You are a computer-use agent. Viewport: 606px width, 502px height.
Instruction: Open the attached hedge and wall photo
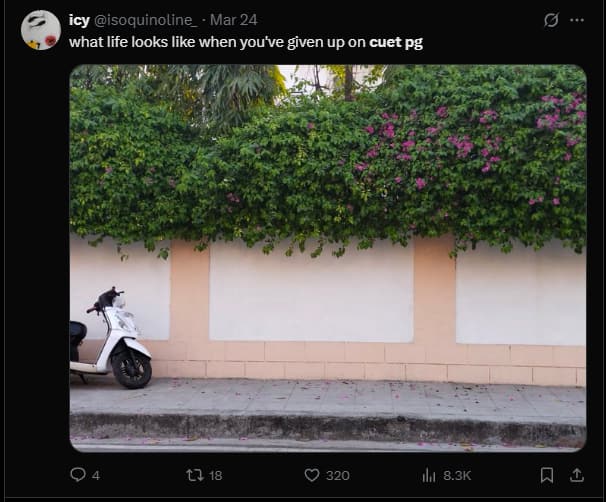(x=328, y=258)
